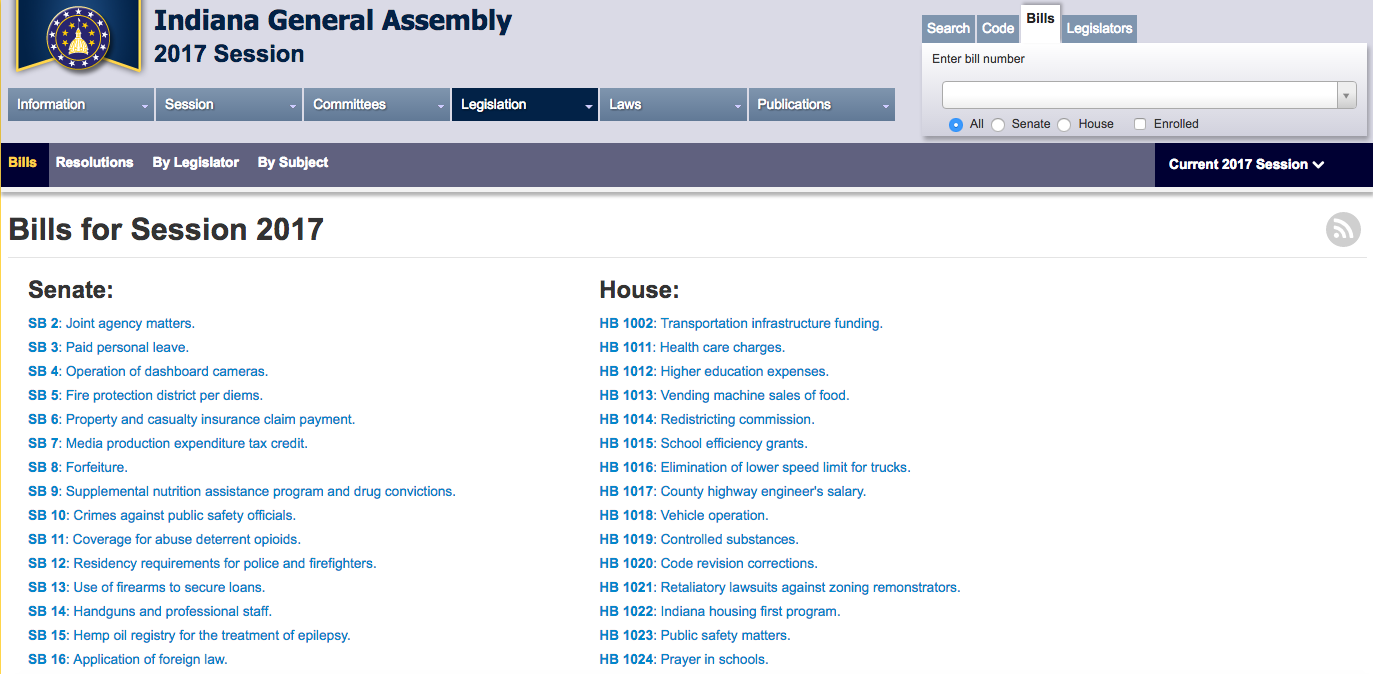Open SB 9 Supplemental nutrition assistance bill
The image size is (1373, 674).
pos(242,492)
